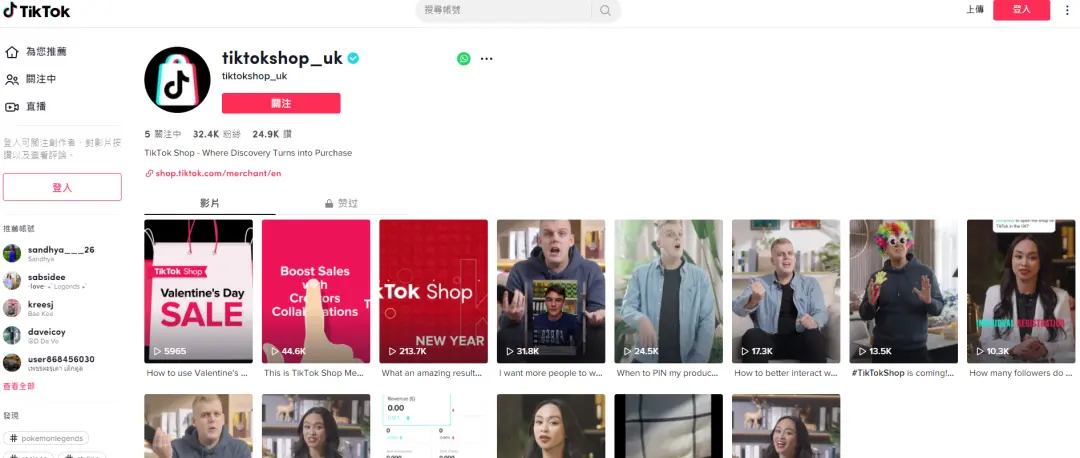Click the search accounts input field
The height and width of the screenshot is (458, 1080).
coord(505,10)
